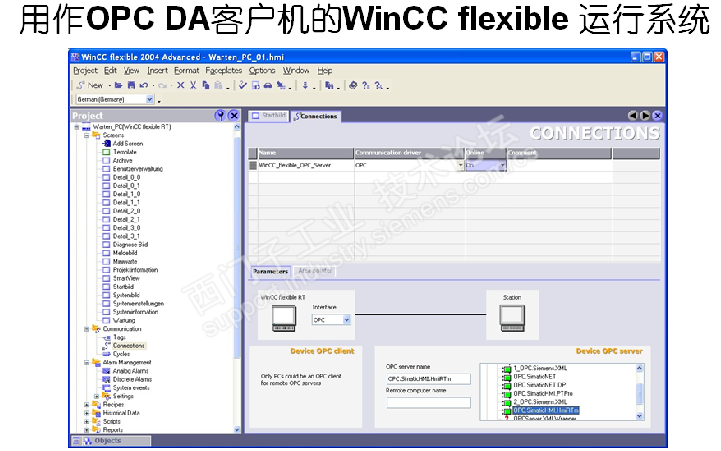The width and height of the screenshot is (721, 451).
Task: Click the printer-like Help contents icon
Action: [353, 86]
